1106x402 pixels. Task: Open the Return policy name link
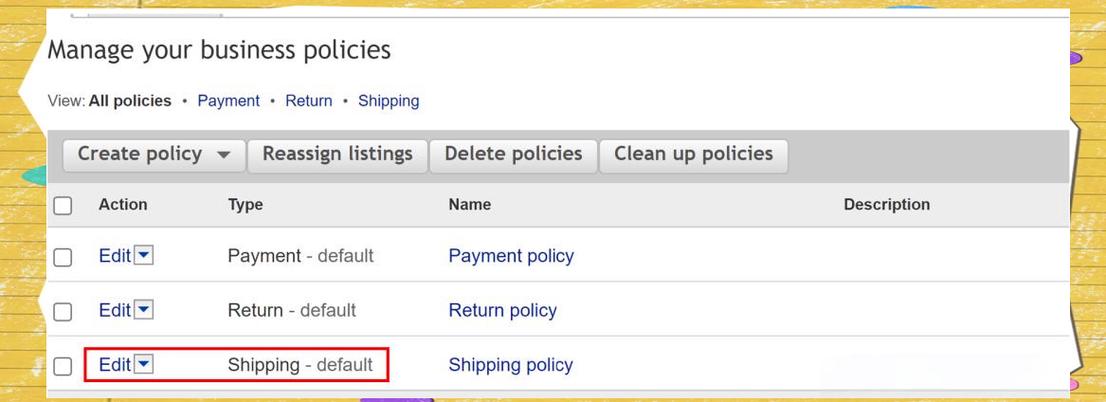(x=502, y=310)
